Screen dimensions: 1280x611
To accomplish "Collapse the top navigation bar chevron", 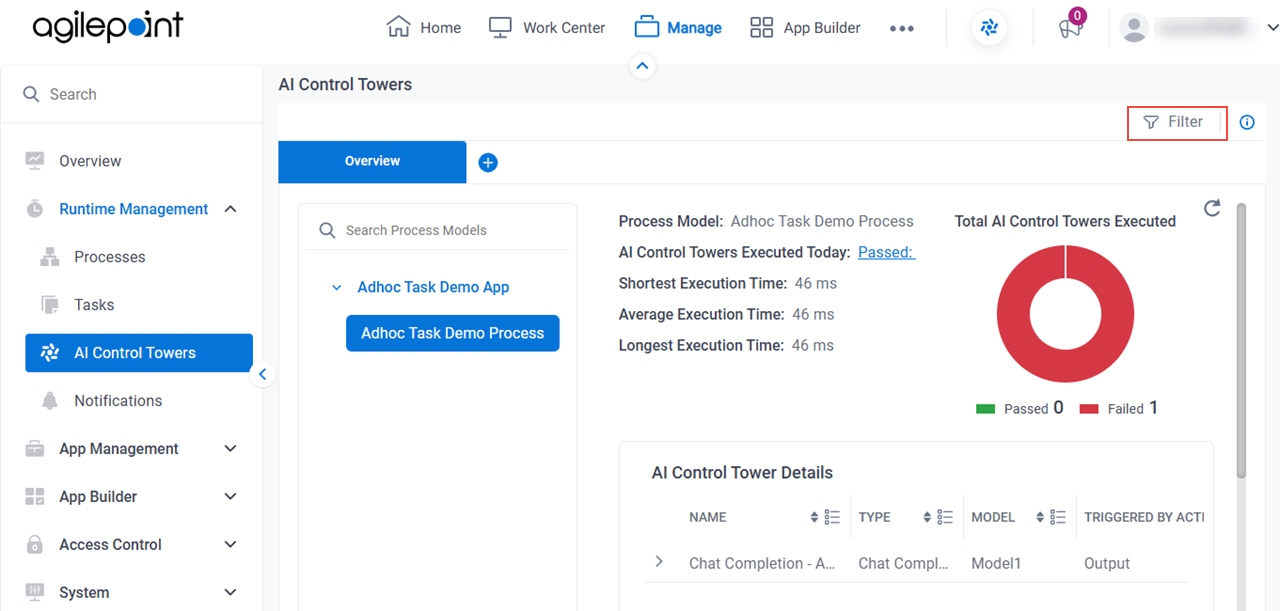I will click(642, 66).
